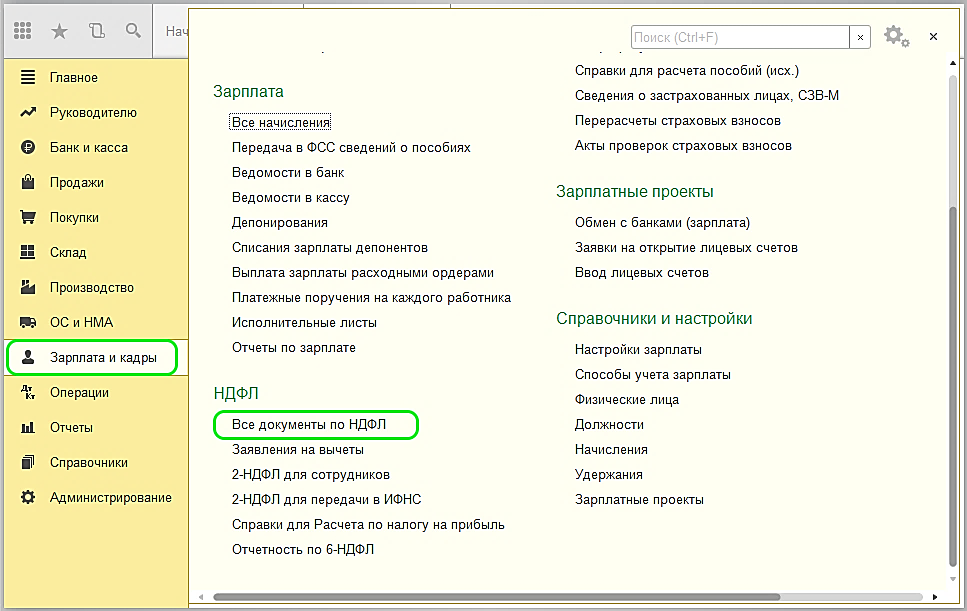Open Зарплатные проекты under Справочники и настройки

tap(639, 500)
